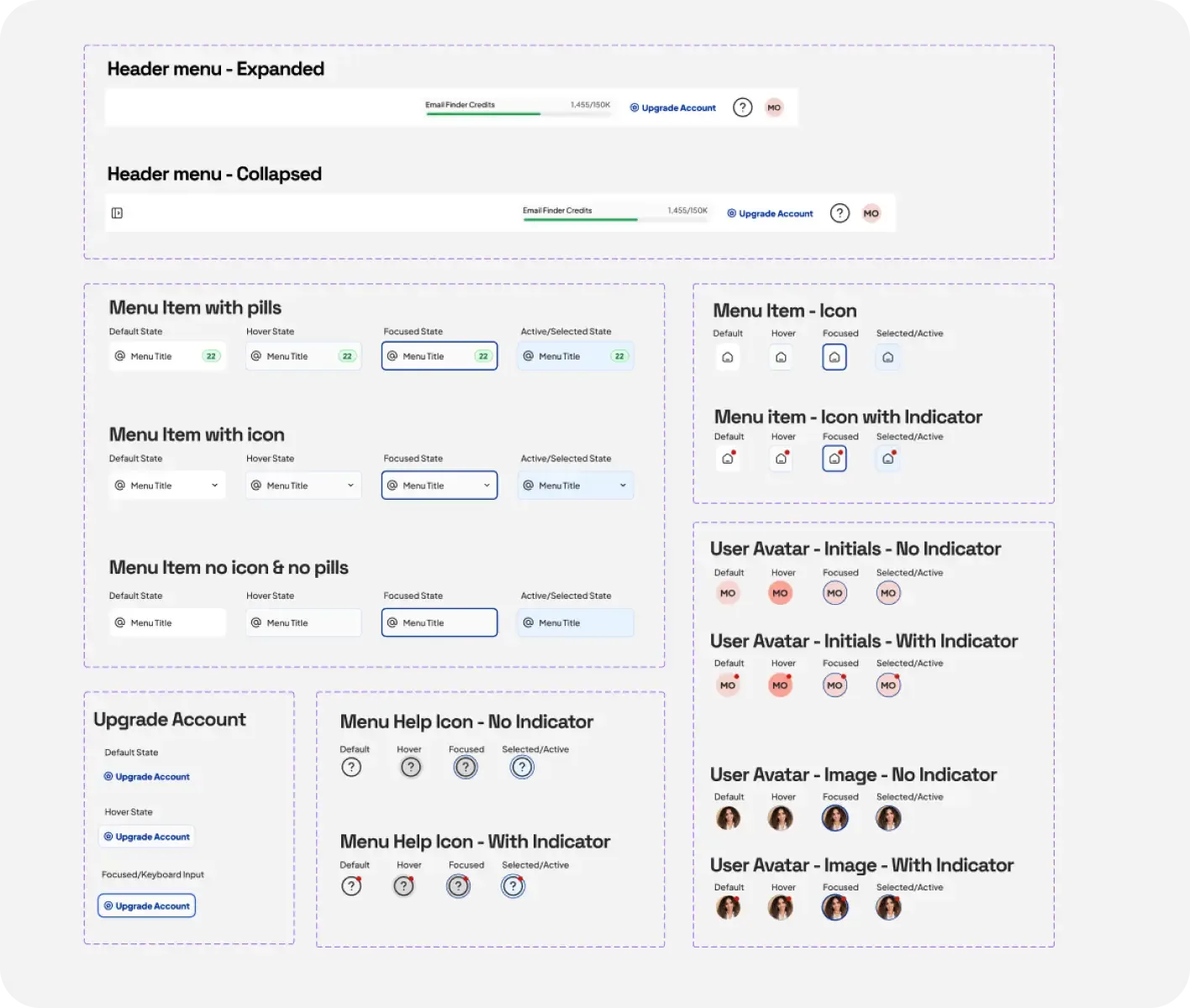Click Email Finder Credits progress bar in expanded header

coord(519,113)
